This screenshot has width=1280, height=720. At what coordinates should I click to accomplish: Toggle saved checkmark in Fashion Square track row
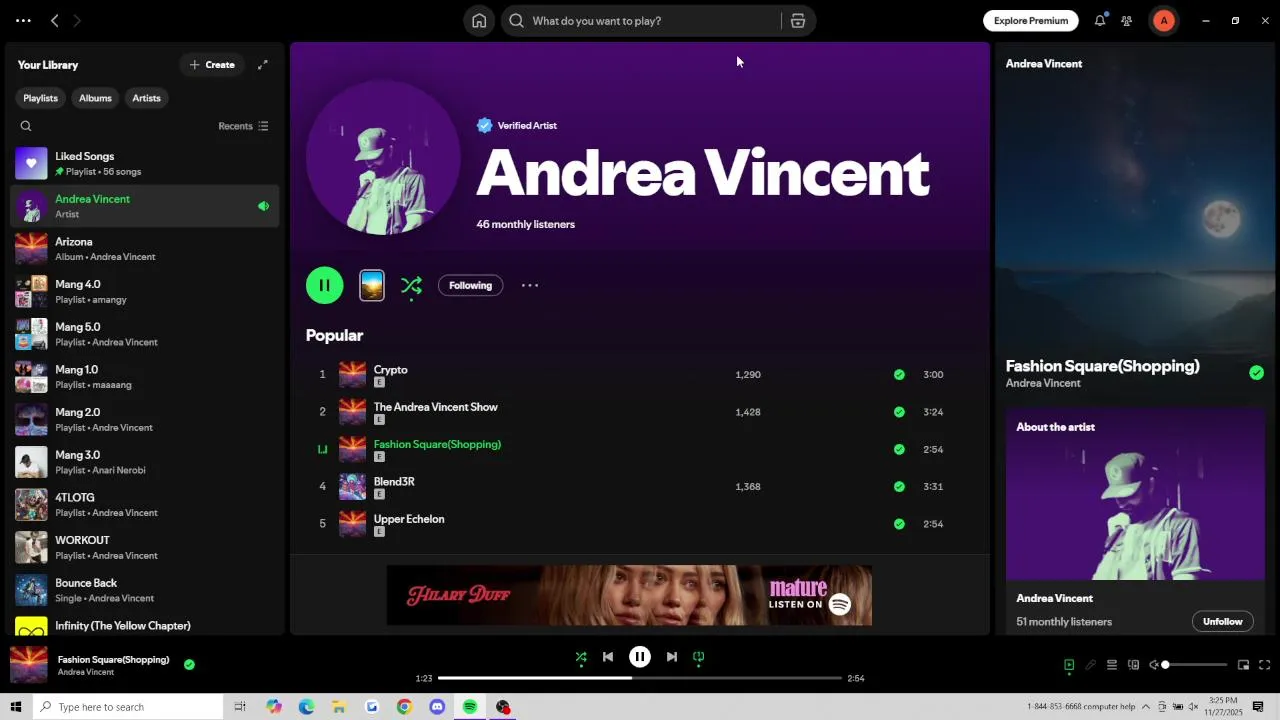[899, 449]
